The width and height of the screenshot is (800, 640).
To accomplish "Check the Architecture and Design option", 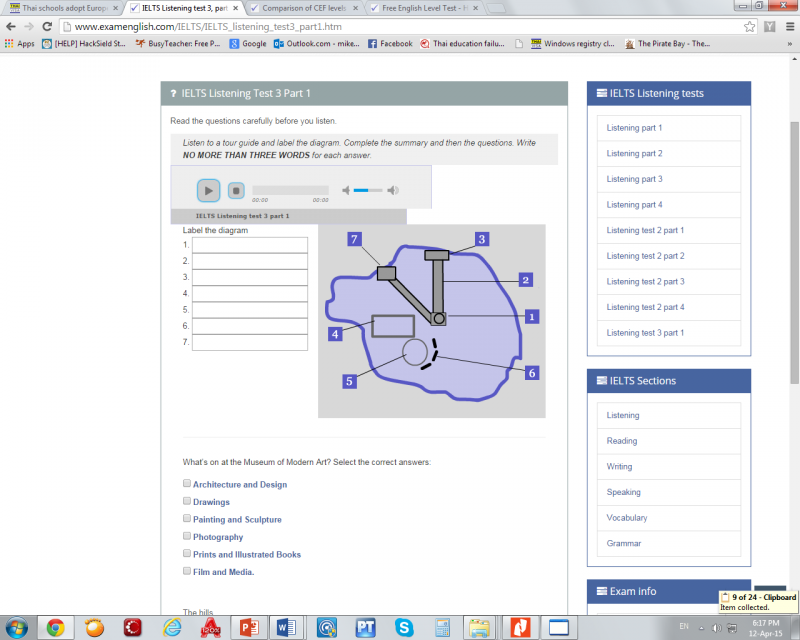I will point(187,484).
